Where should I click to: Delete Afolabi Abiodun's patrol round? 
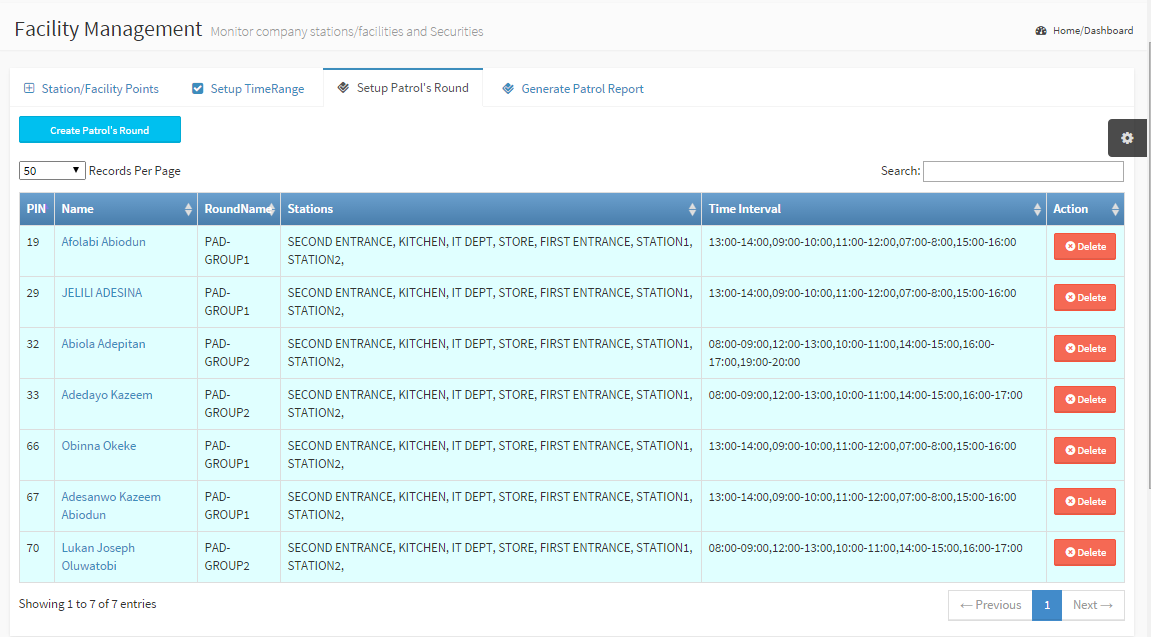coord(1085,246)
